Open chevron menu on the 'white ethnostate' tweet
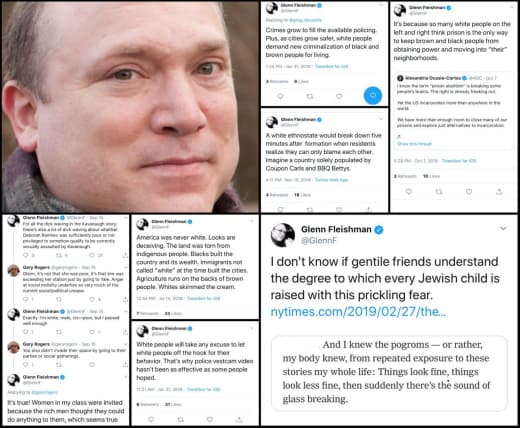This screenshot has width=520, height=428. [381, 119]
